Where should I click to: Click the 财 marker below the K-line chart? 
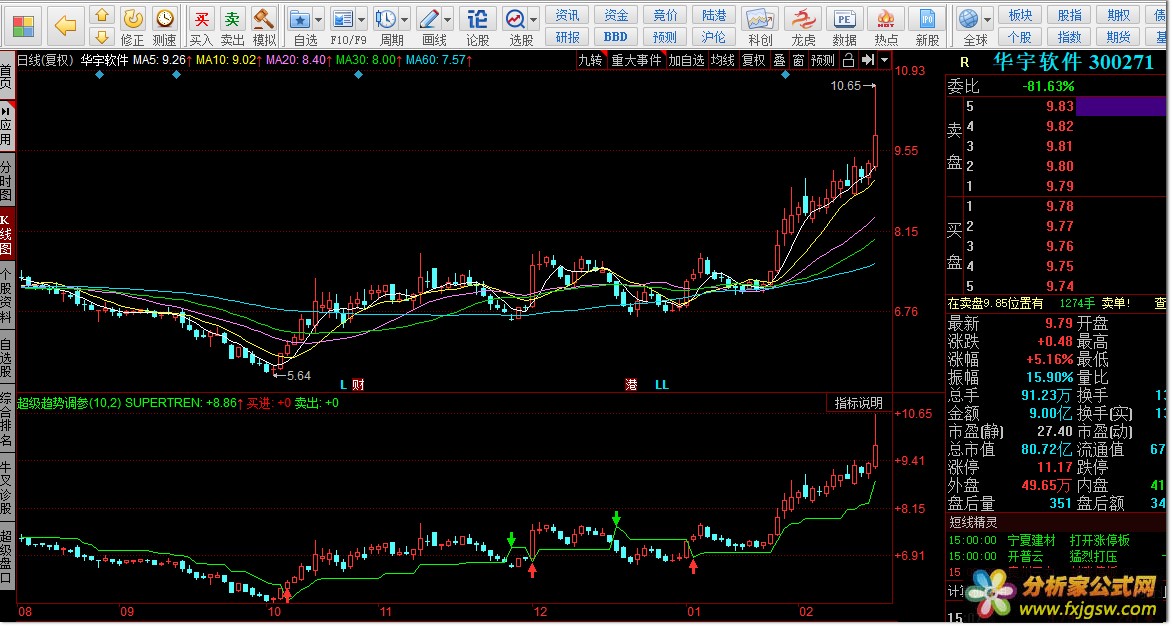click(x=358, y=385)
